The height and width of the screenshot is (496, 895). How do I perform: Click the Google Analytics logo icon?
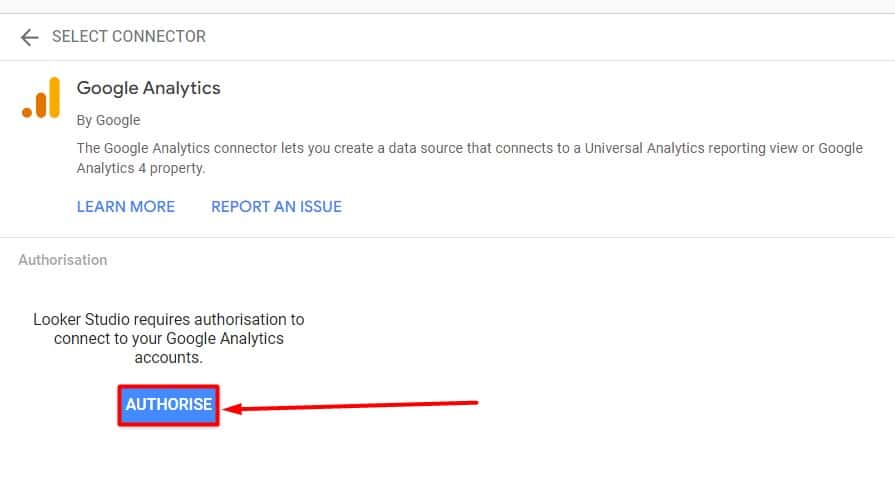click(x=41, y=98)
